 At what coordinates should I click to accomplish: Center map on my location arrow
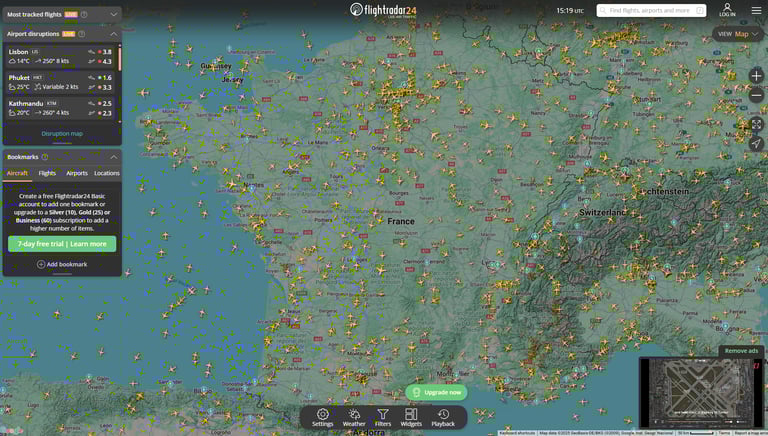click(756, 144)
